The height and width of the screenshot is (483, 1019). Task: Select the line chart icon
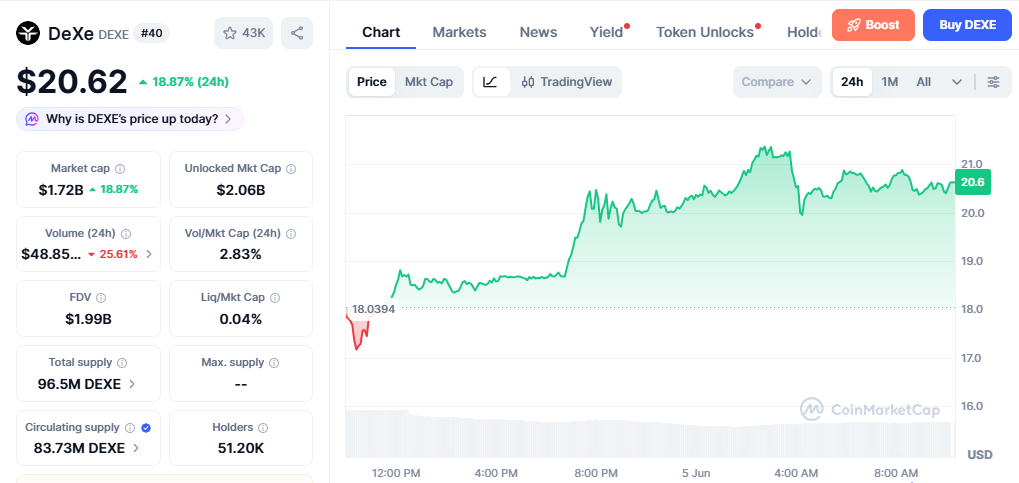491,82
